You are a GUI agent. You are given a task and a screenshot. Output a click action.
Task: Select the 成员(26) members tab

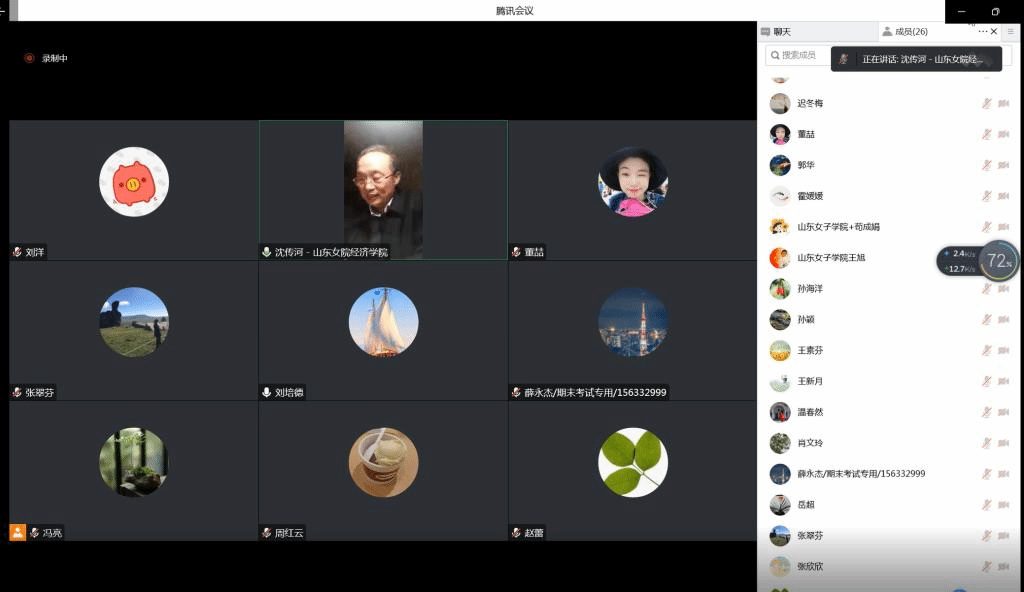tap(910, 32)
